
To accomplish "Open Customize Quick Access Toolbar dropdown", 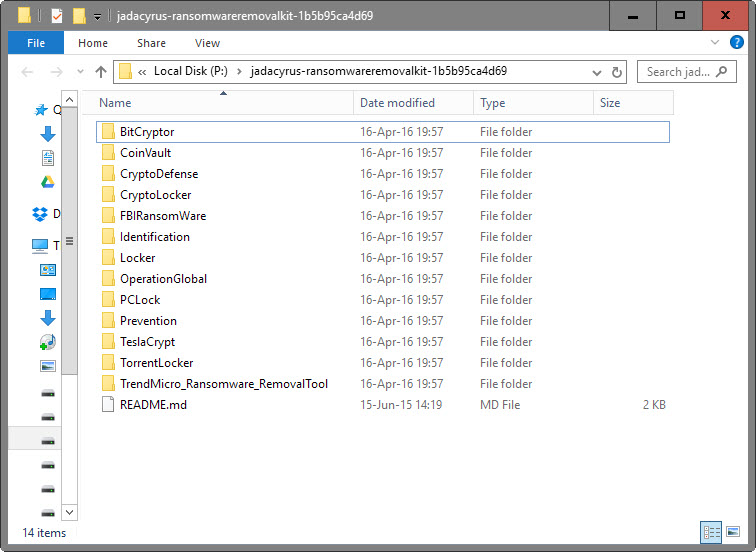I will pyautogui.click(x=97, y=17).
